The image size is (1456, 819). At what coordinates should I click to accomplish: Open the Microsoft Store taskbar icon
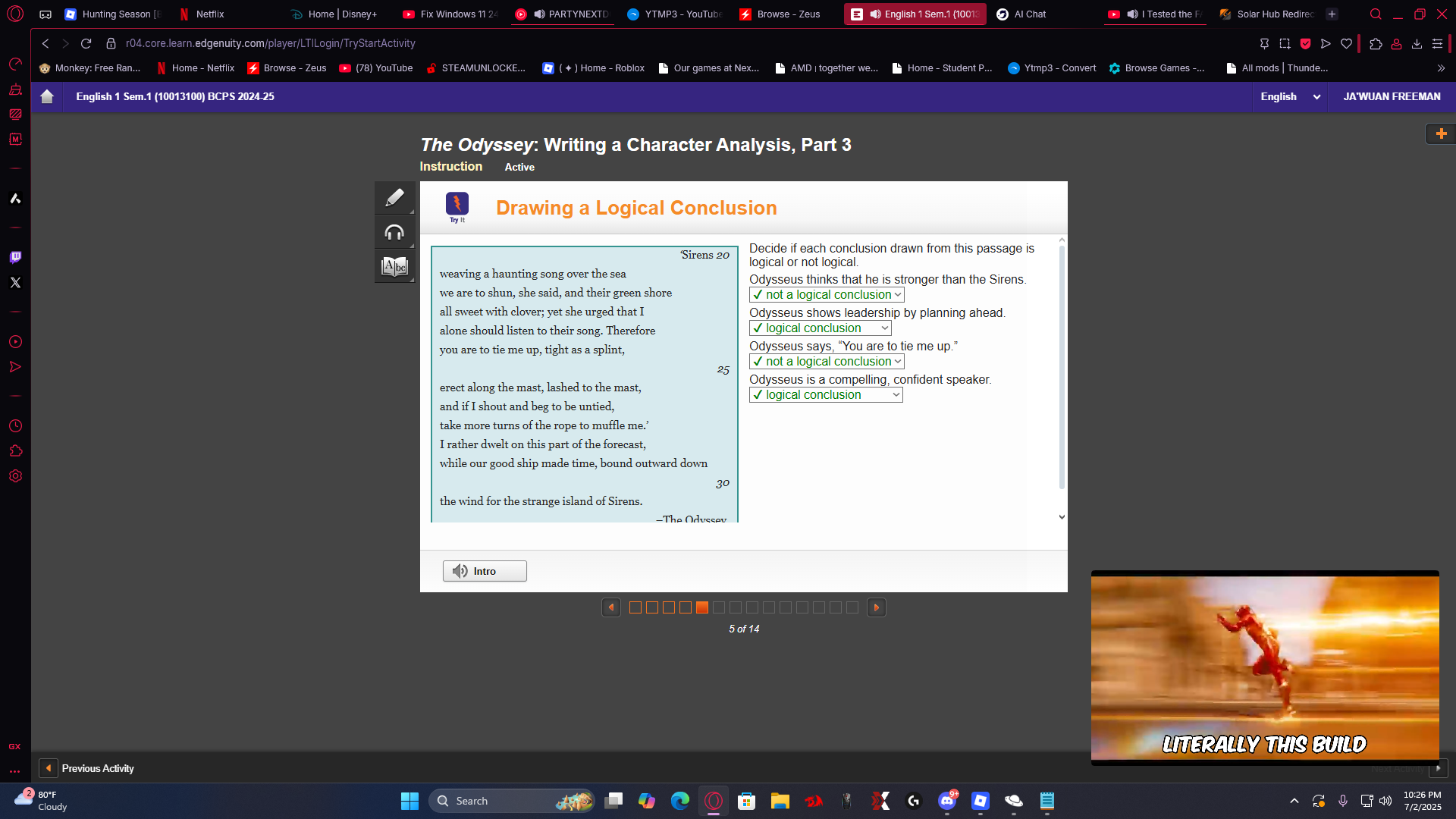(x=747, y=801)
